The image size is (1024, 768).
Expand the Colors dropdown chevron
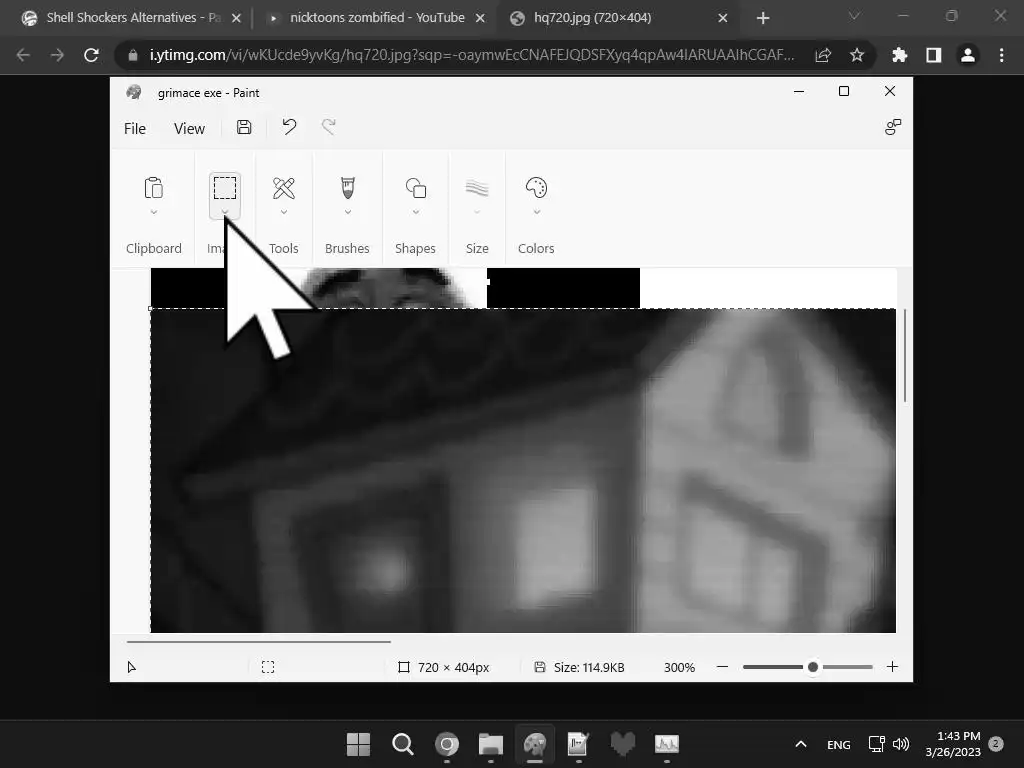tap(536, 212)
